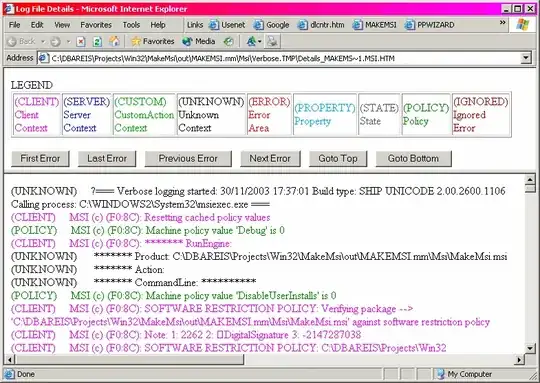Click the log pane scroll-up arrow

(531, 179)
